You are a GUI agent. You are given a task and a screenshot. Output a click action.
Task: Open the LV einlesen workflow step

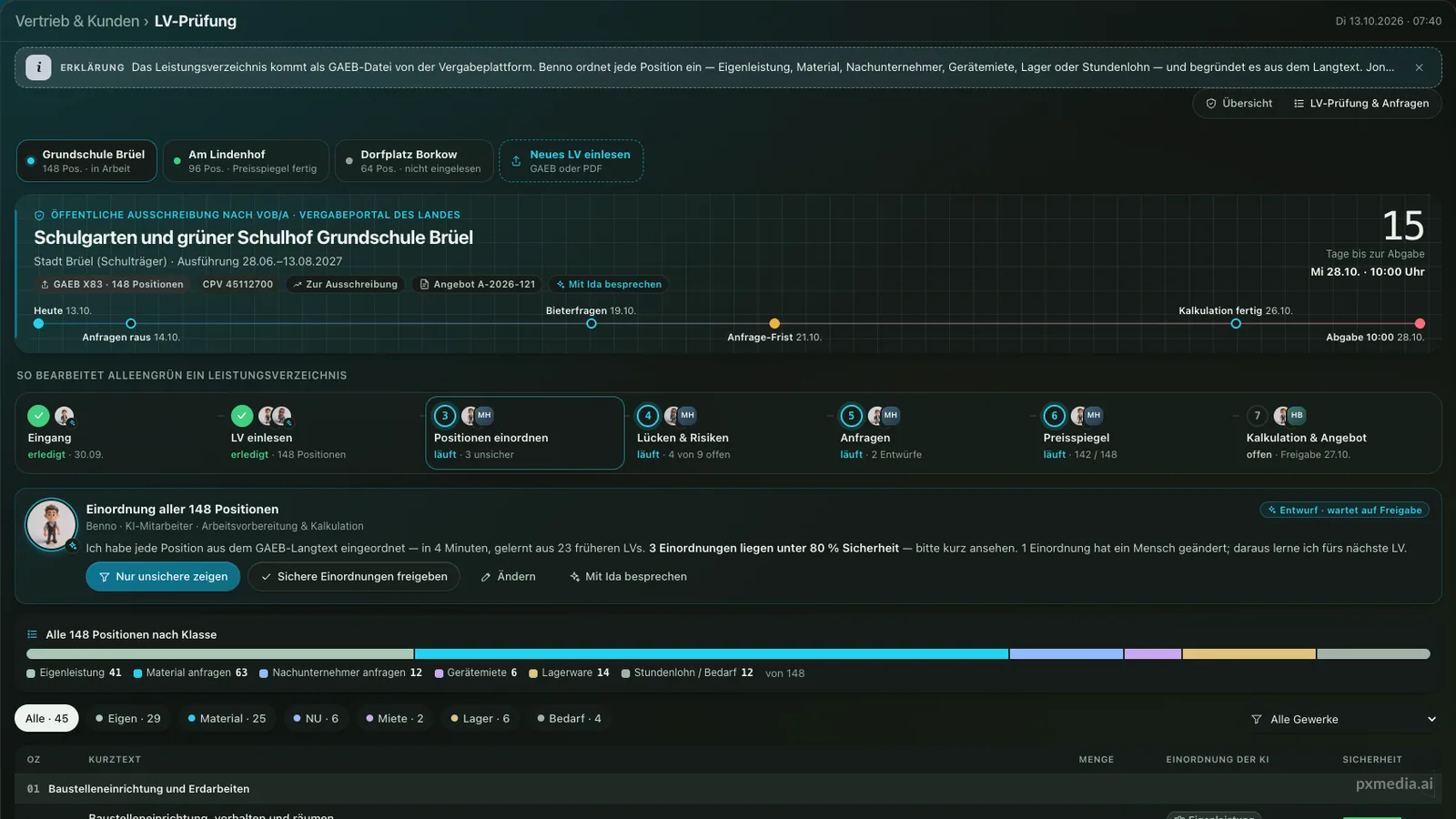(321, 433)
